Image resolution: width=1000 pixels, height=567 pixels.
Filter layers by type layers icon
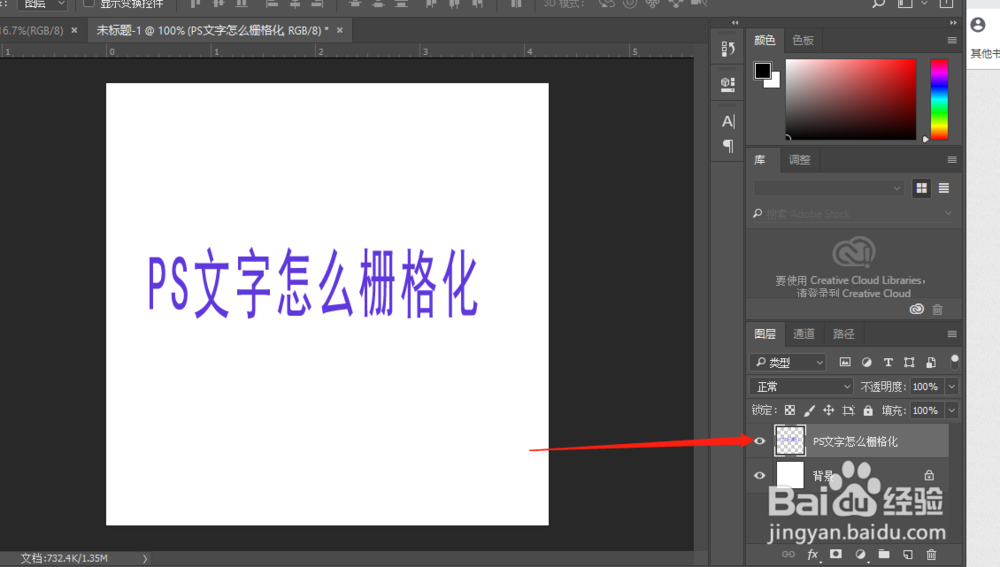click(x=888, y=362)
